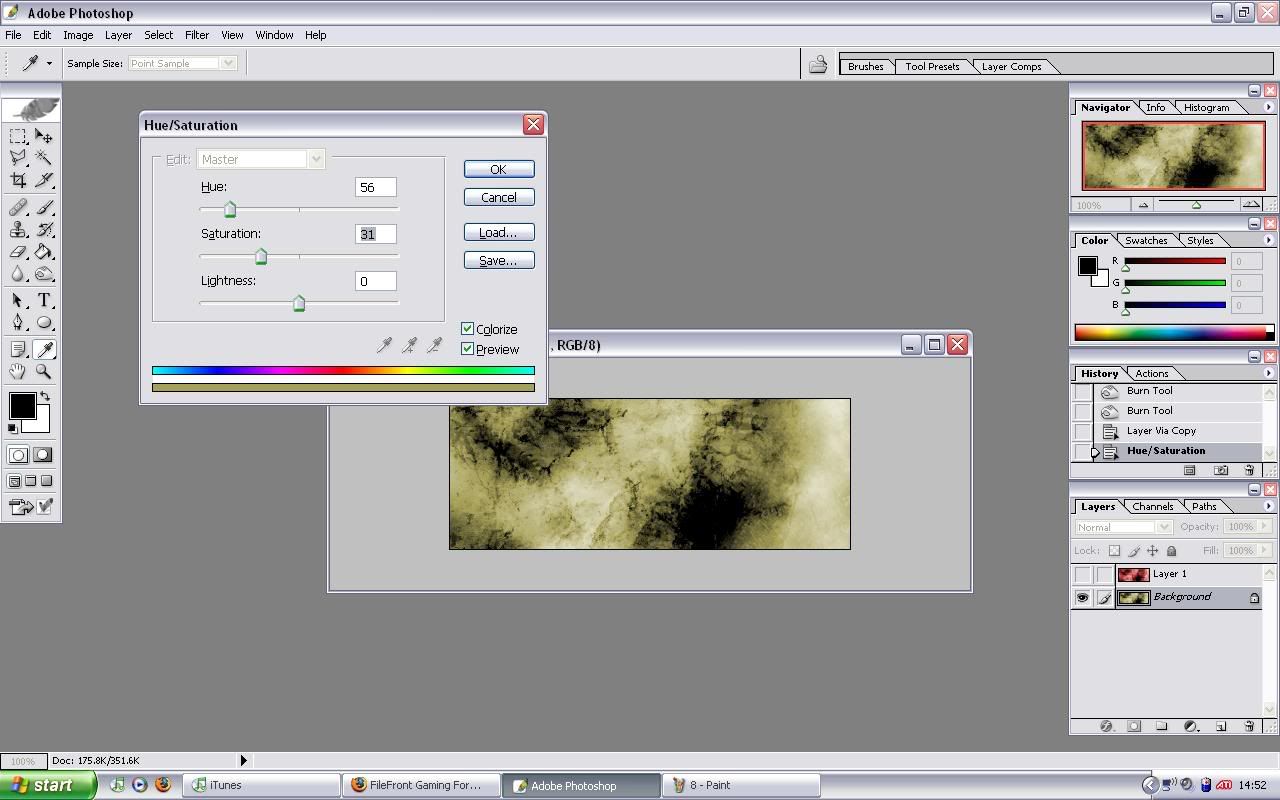The width and height of the screenshot is (1280, 800).
Task: Open the Filter menu
Action: pos(196,35)
